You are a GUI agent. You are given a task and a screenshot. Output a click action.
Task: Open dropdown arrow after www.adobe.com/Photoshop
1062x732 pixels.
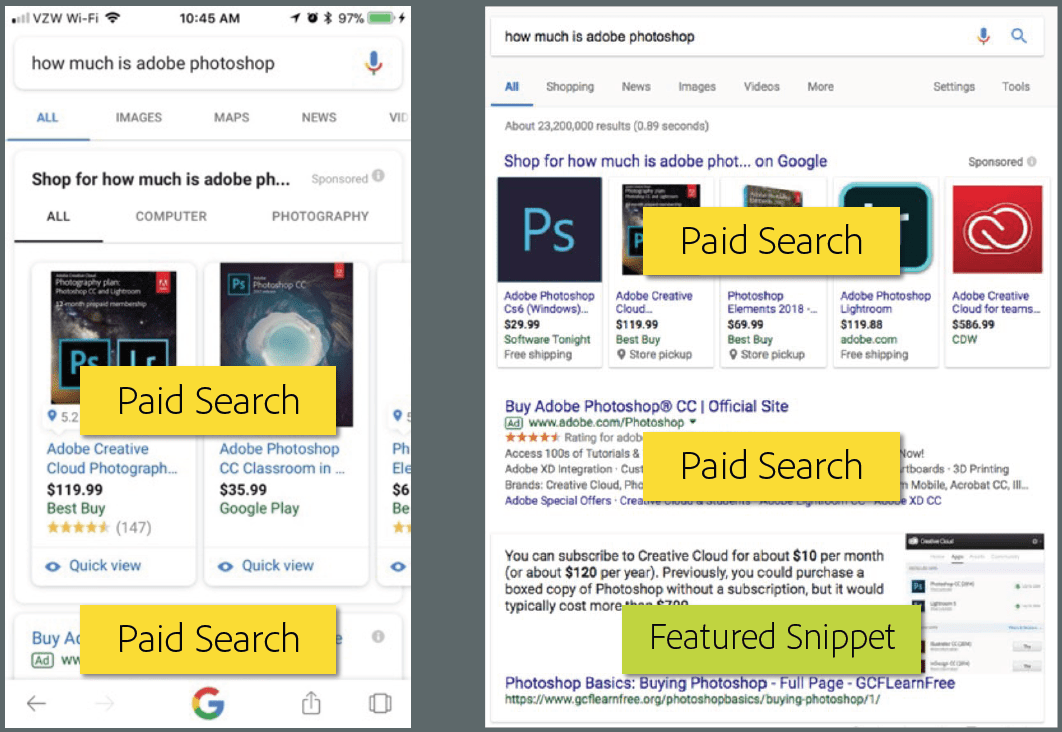pyautogui.click(x=693, y=422)
